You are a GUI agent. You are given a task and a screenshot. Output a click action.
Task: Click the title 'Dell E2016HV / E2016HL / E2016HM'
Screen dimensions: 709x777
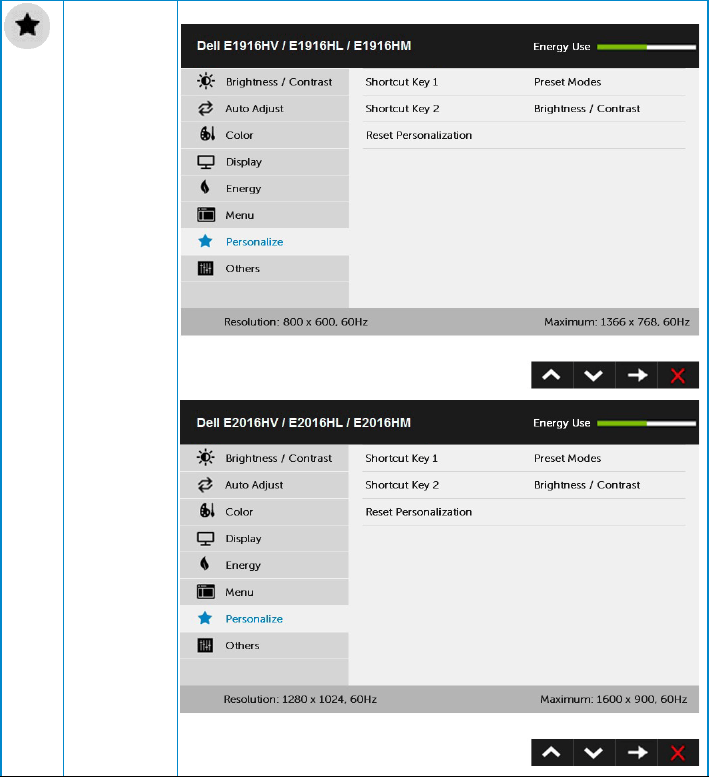point(304,423)
